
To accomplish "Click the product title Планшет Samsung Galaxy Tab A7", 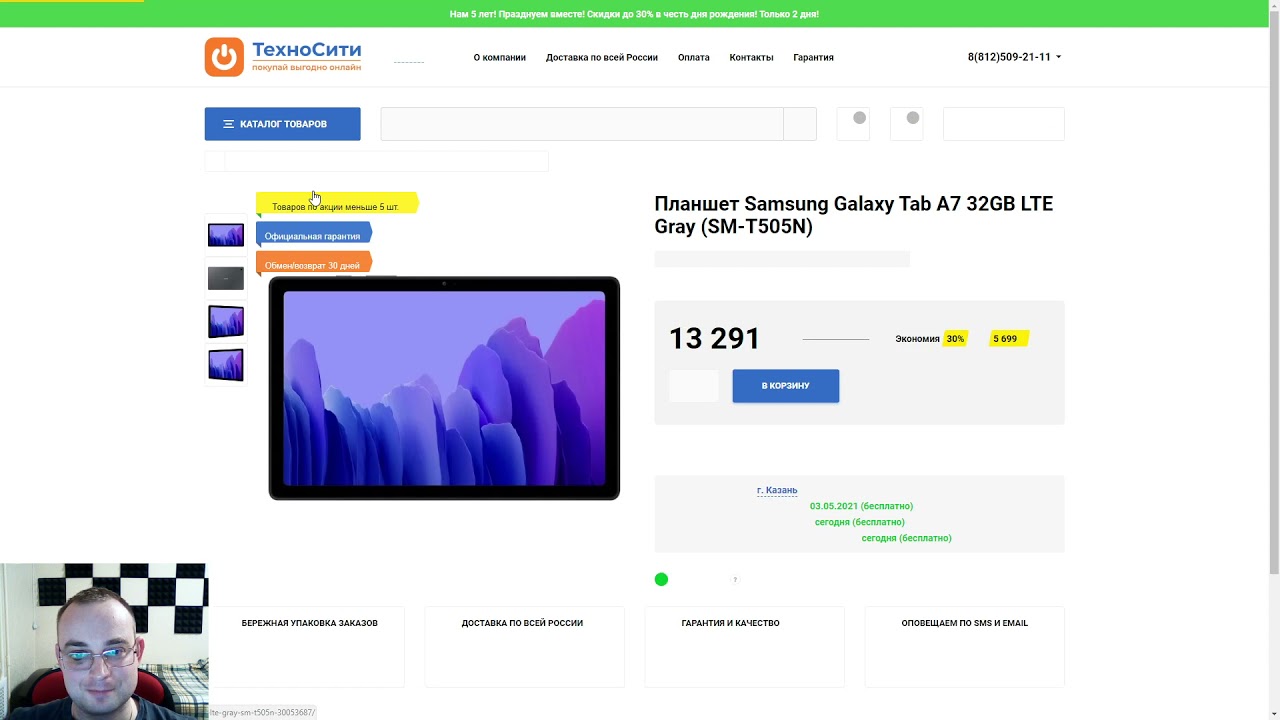I will coord(853,215).
